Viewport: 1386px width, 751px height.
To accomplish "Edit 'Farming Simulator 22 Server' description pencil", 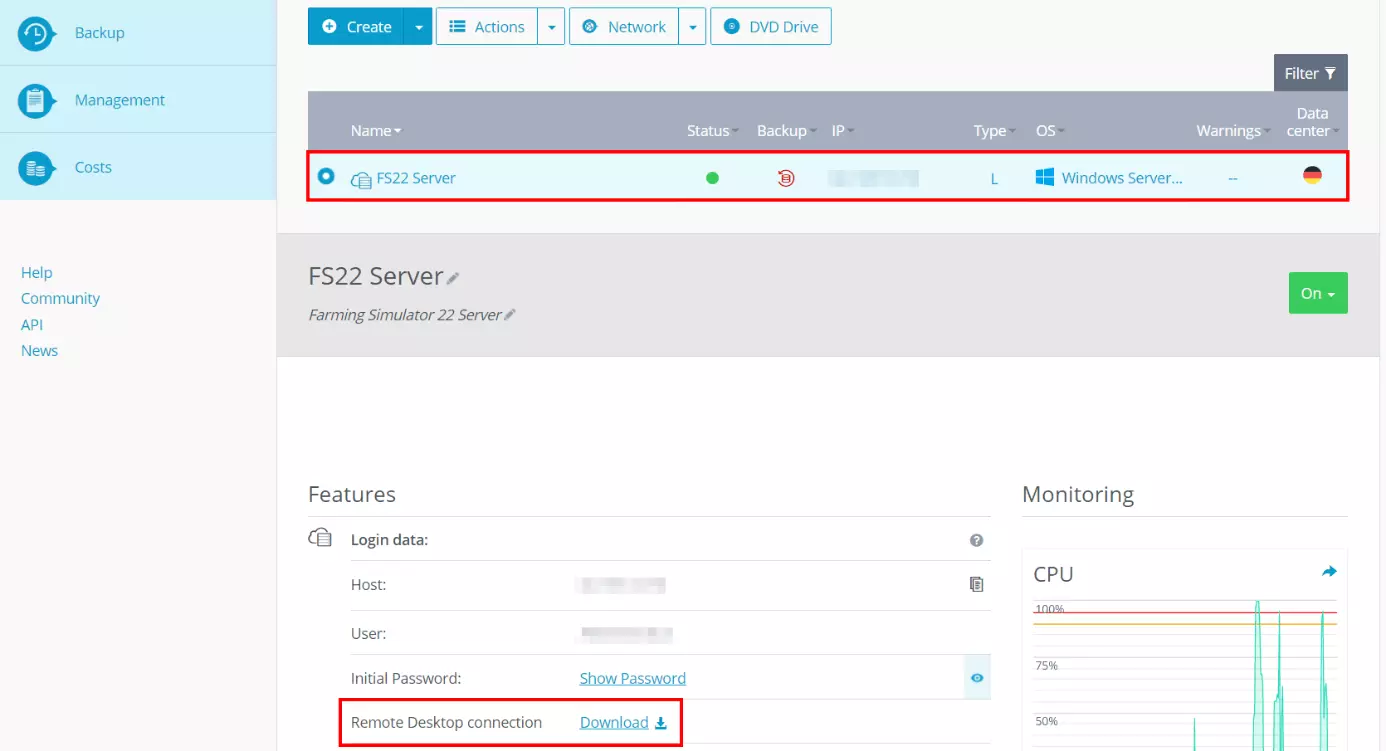I will point(510,315).
